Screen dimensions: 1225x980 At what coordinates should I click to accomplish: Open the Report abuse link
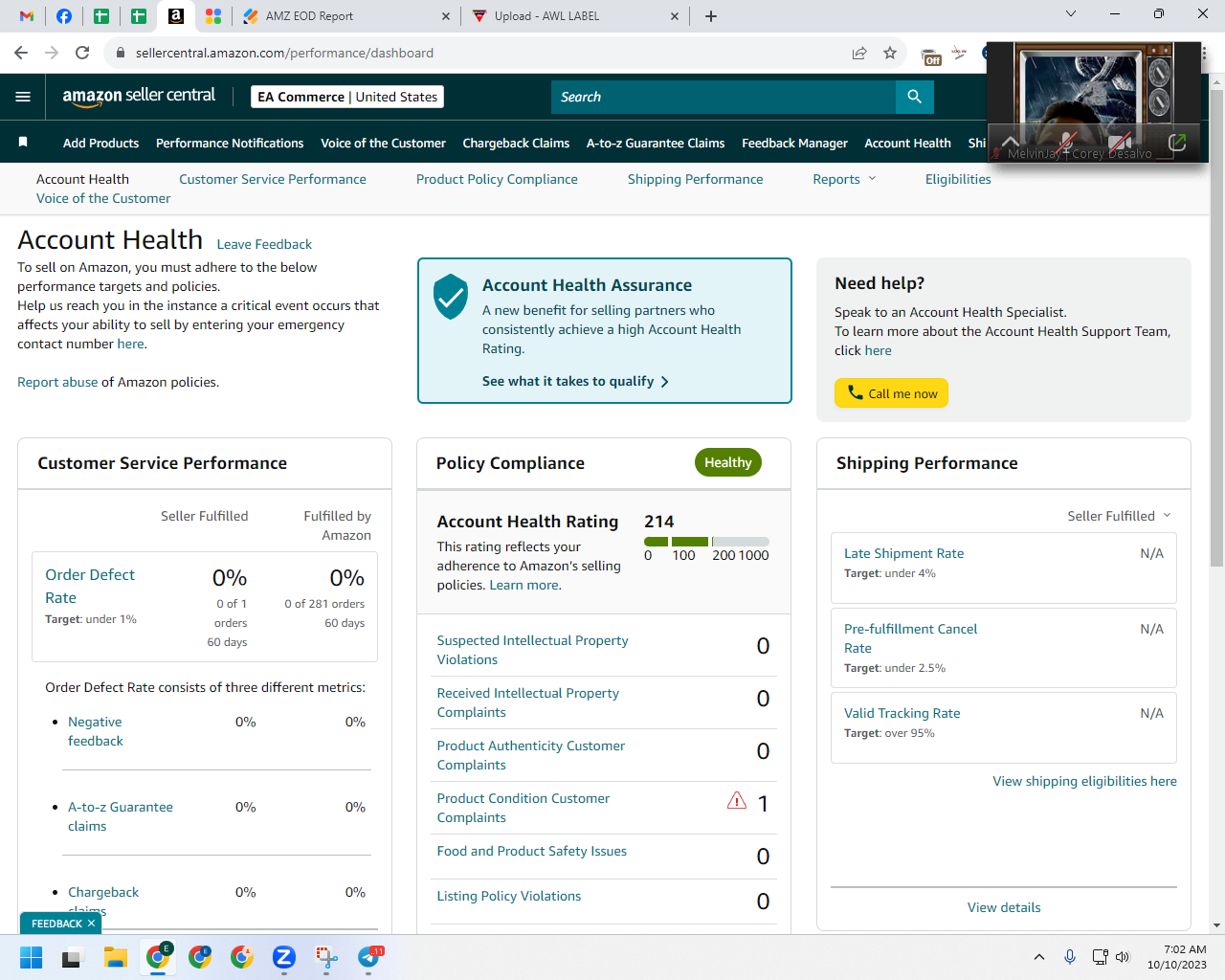[57, 382]
